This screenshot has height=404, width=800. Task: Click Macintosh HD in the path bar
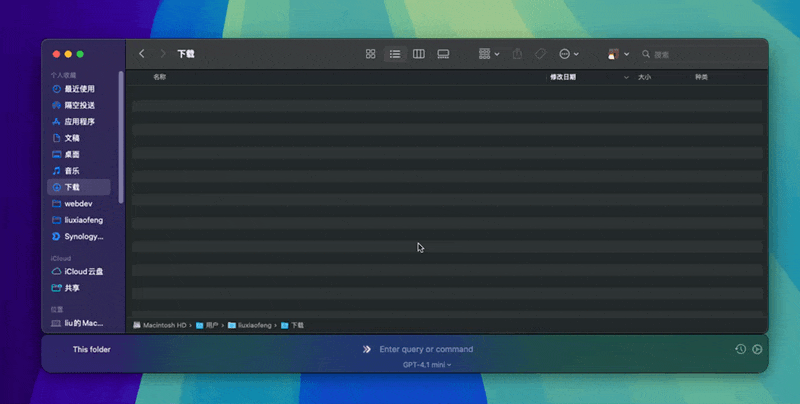click(160, 325)
